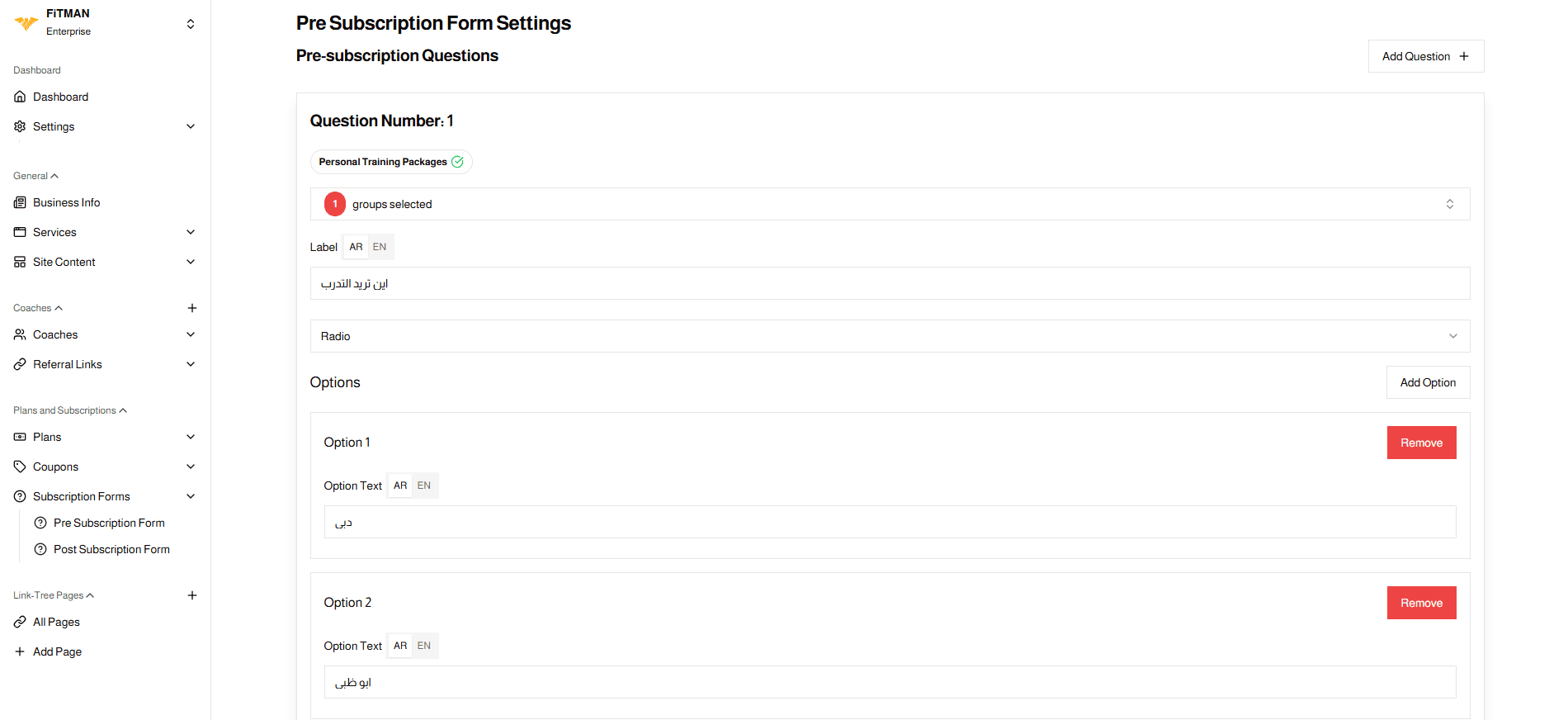1568x720 pixels.
Task: Switch Label language to EN
Action: coord(380,247)
